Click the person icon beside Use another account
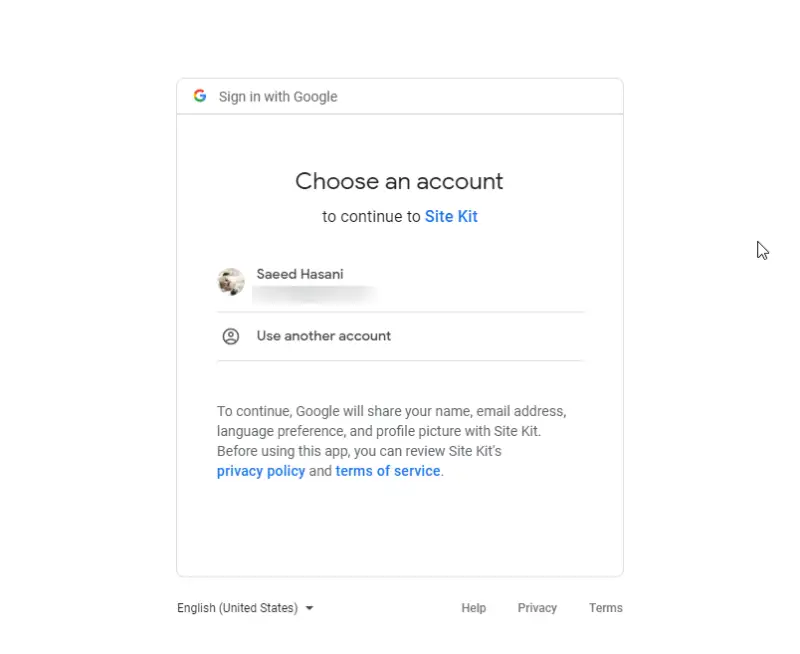 pos(231,336)
